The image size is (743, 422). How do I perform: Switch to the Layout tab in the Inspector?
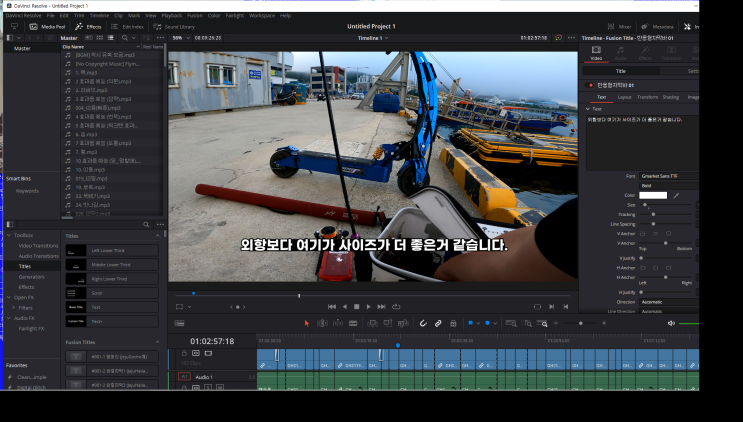tap(624, 97)
